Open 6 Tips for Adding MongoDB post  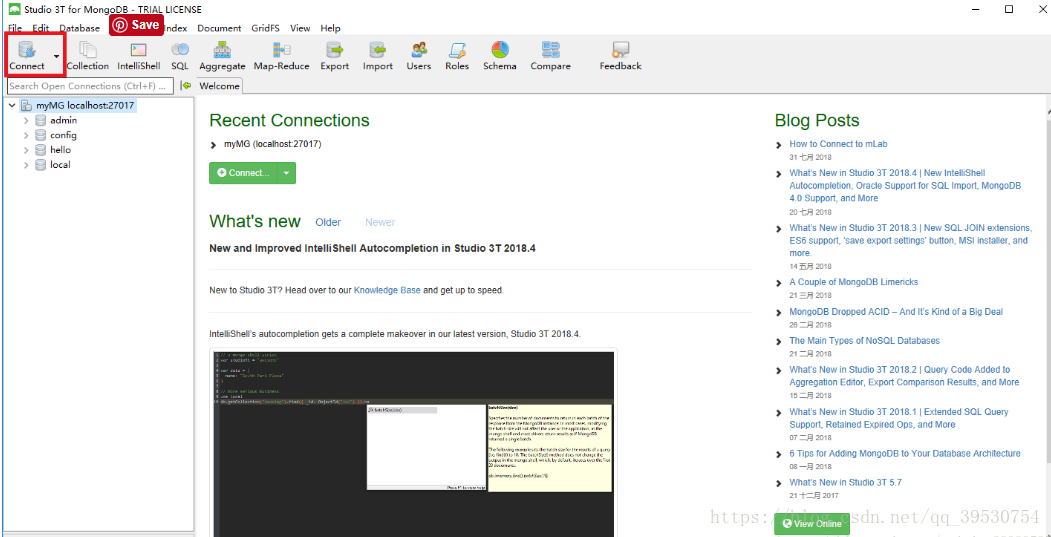[x=905, y=454]
